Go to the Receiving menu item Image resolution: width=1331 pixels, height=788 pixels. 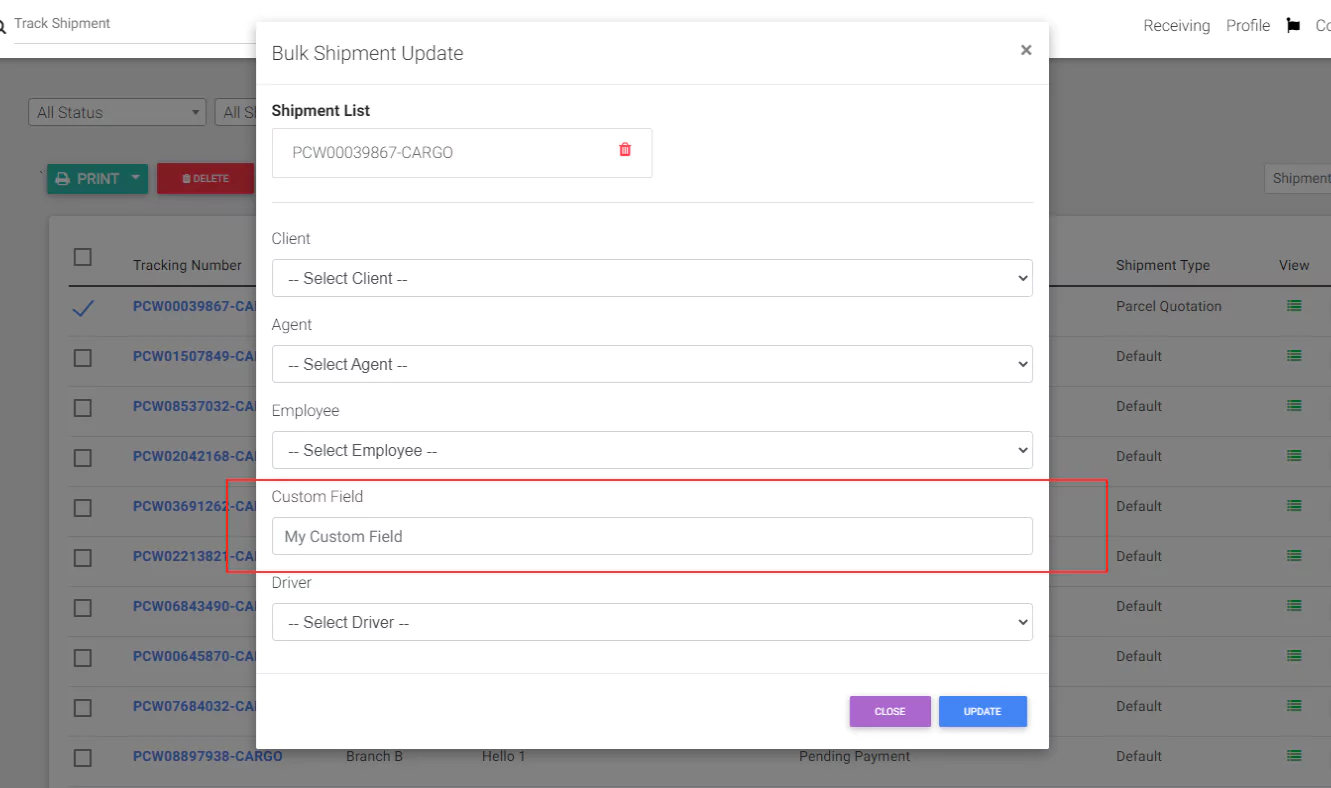pyautogui.click(x=1176, y=26)
